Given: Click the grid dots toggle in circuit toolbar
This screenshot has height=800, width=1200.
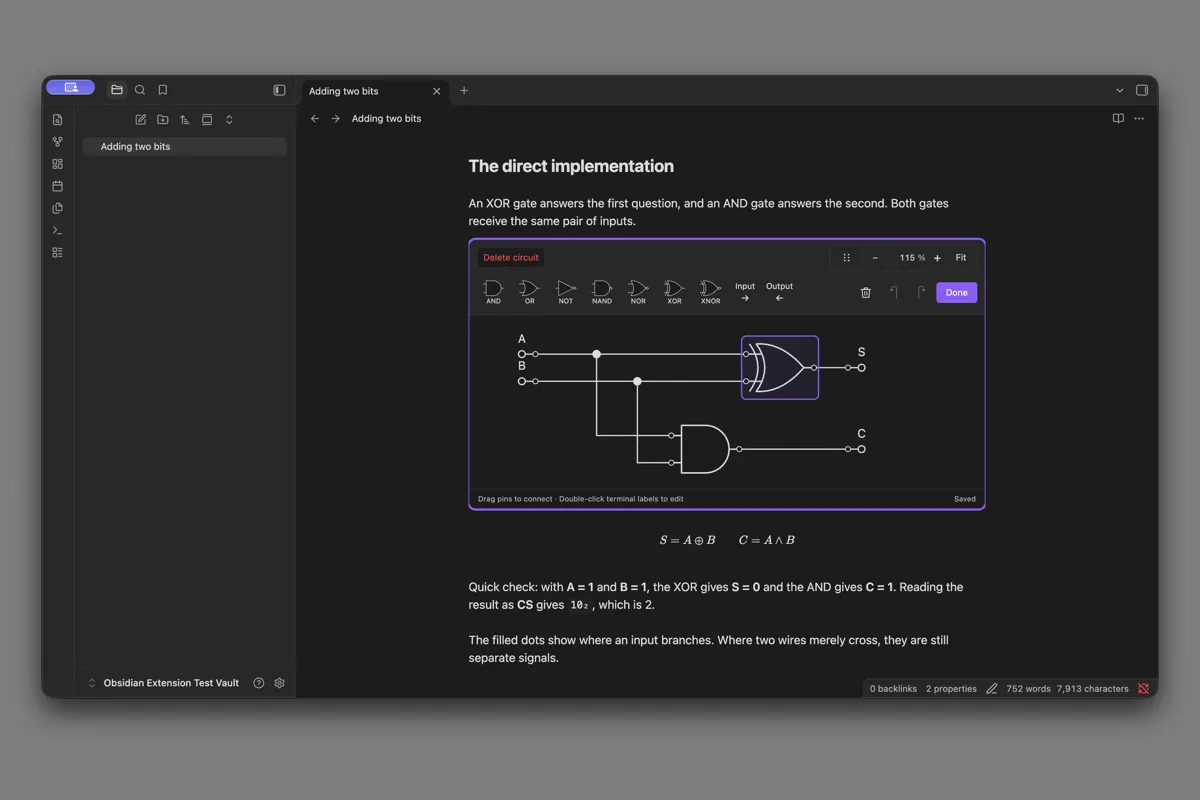Looking at the screenshot, I should [x=846, y=258].
